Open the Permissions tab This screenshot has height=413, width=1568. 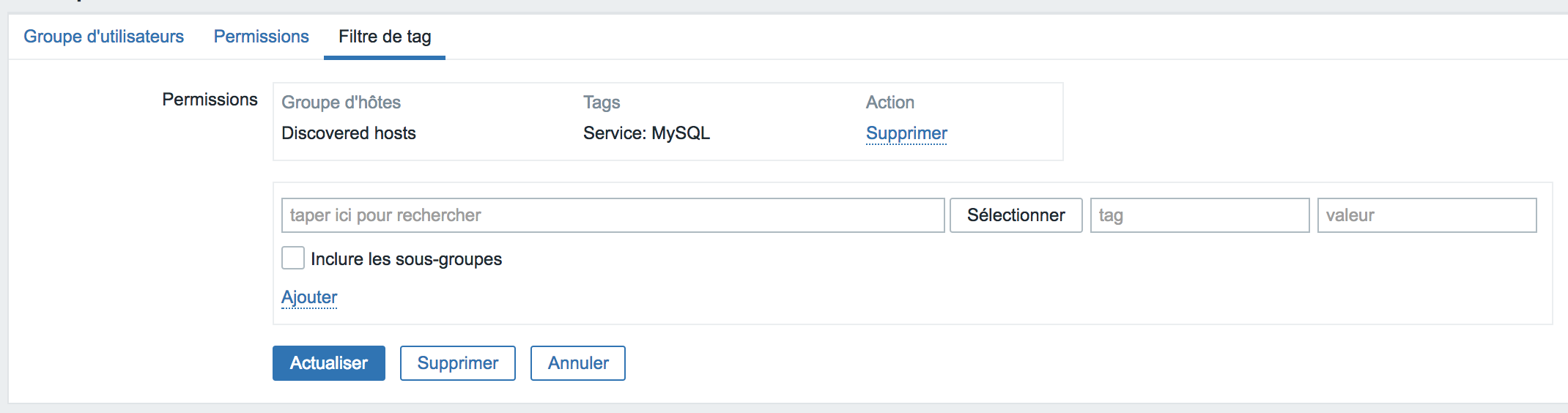coord(261,37)
